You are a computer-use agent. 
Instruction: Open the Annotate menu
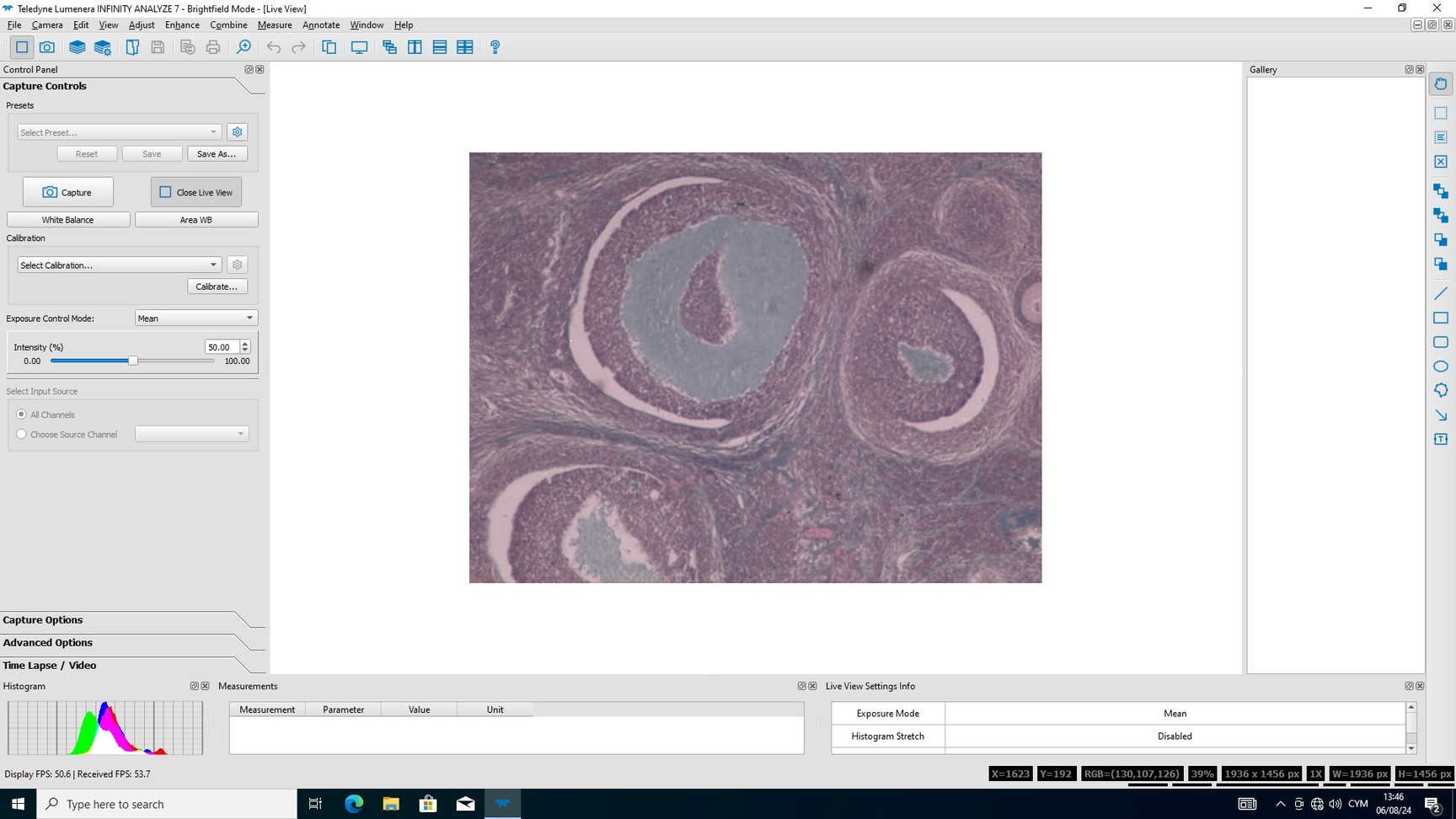click(321, 25)
